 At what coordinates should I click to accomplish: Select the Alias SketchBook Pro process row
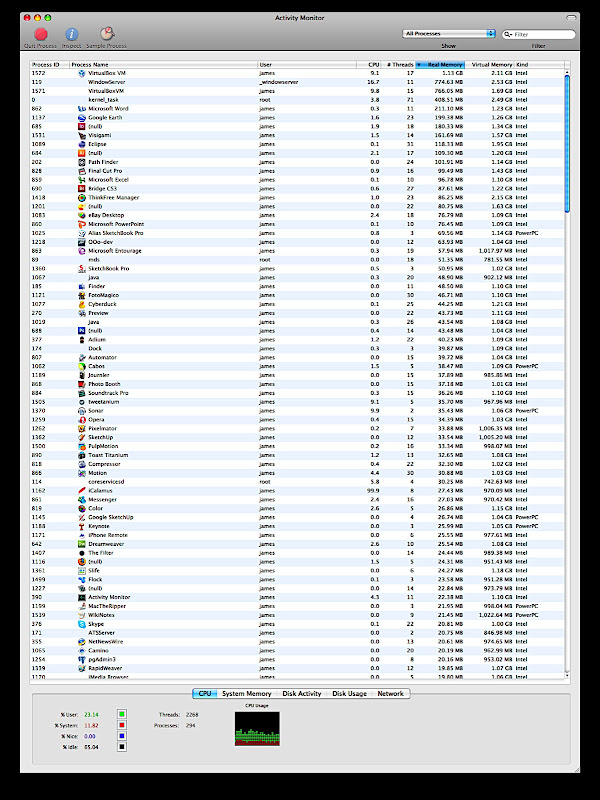[297, 233]
